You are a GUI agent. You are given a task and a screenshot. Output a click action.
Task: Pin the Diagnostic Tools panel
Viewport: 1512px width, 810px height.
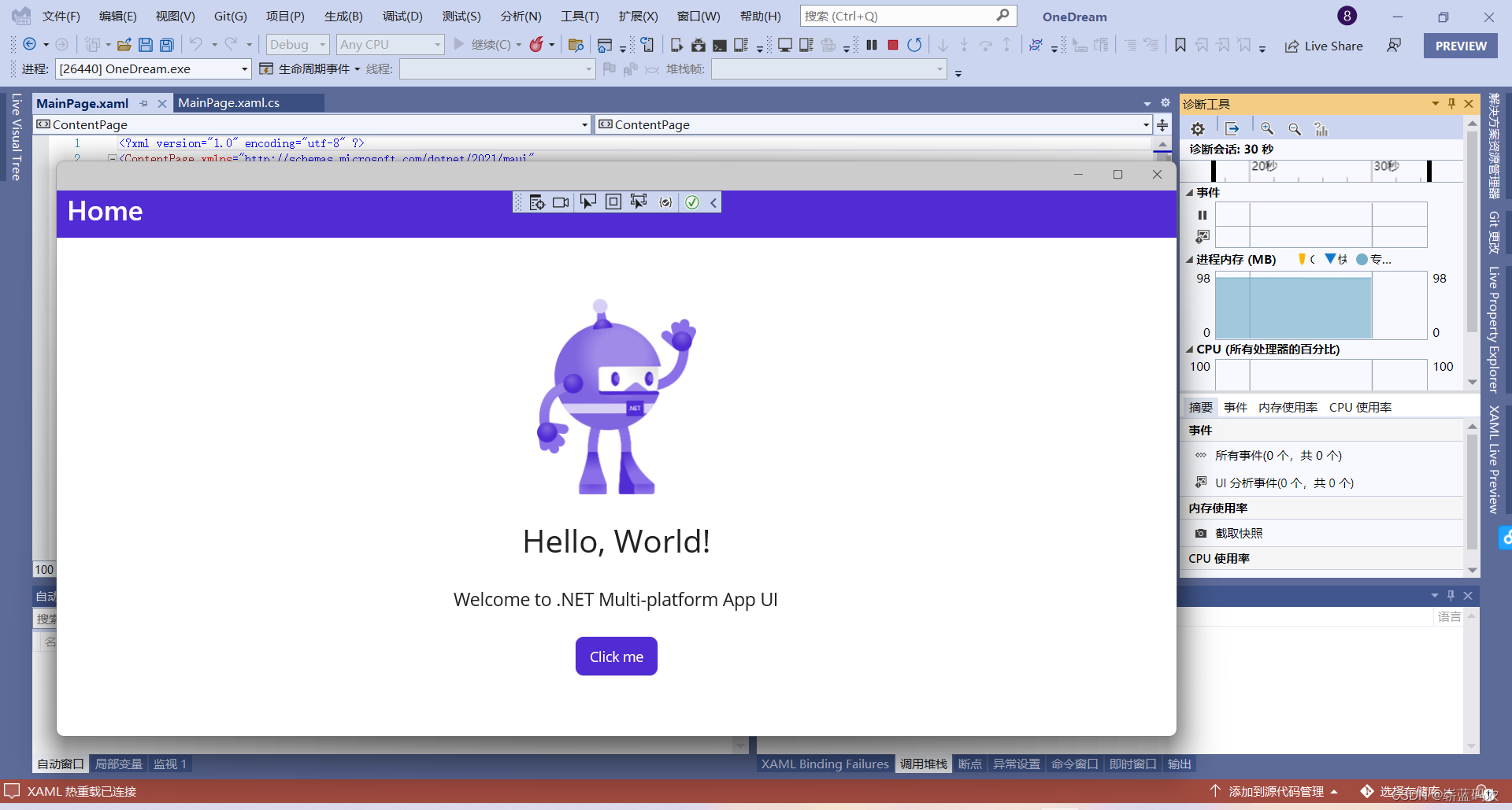[x=1452, y=103]
